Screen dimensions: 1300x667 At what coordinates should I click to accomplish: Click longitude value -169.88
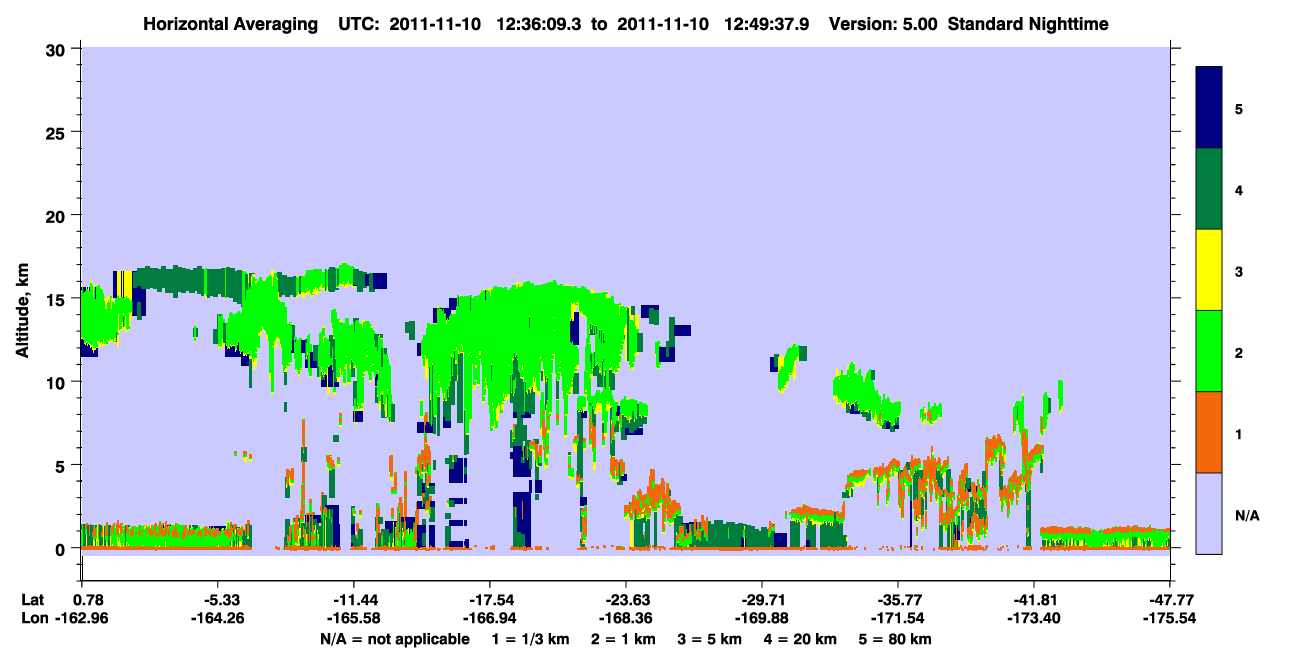[762, 618]
